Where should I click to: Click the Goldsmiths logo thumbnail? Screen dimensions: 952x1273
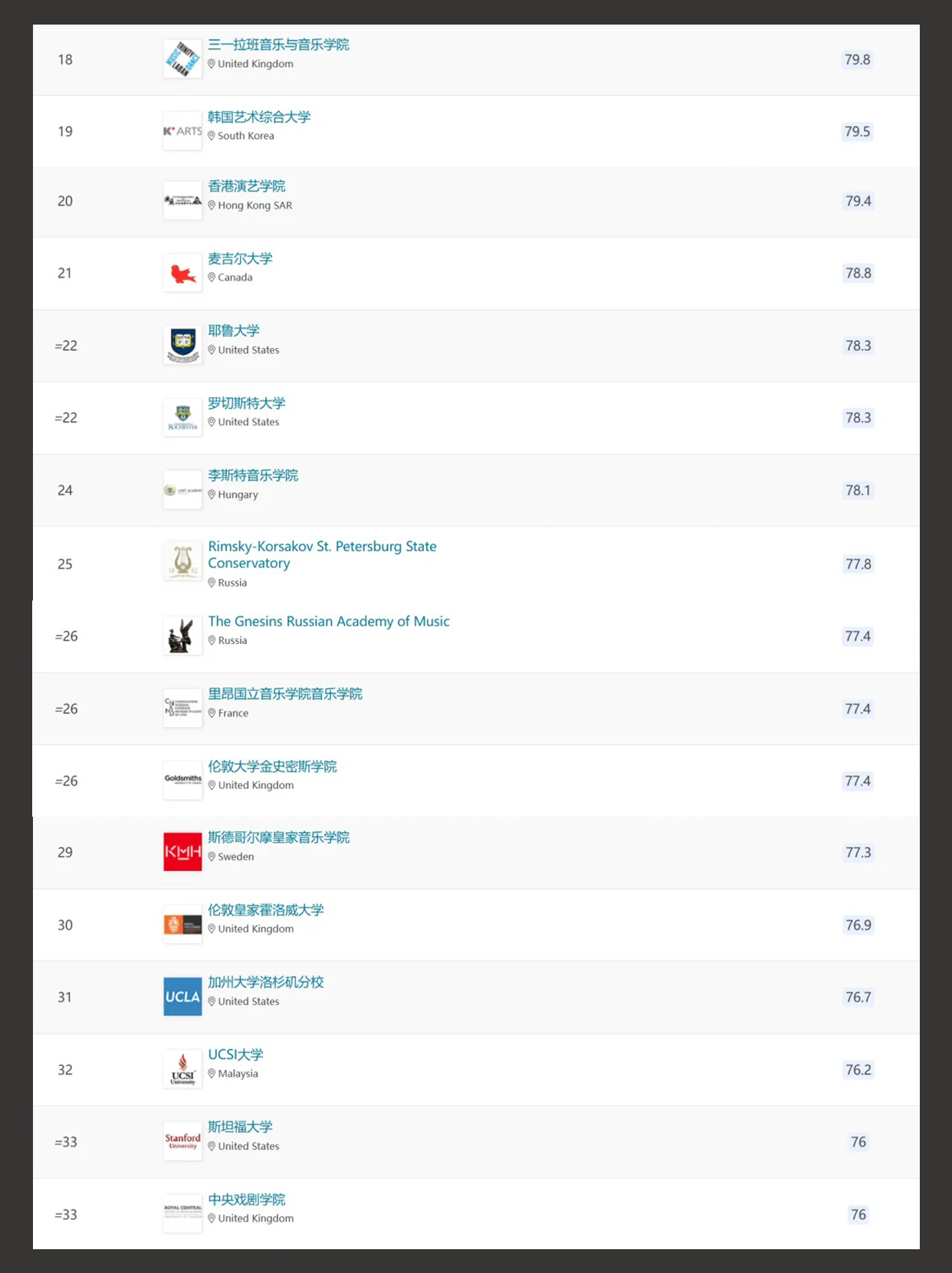(x=182, y=780)
